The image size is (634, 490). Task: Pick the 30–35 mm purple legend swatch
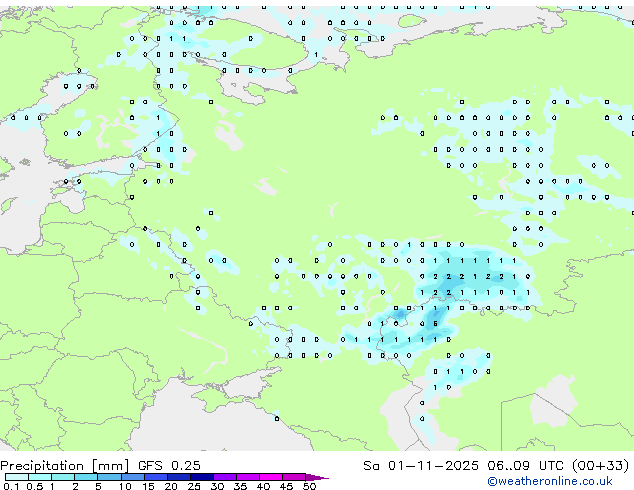(224, 477)
